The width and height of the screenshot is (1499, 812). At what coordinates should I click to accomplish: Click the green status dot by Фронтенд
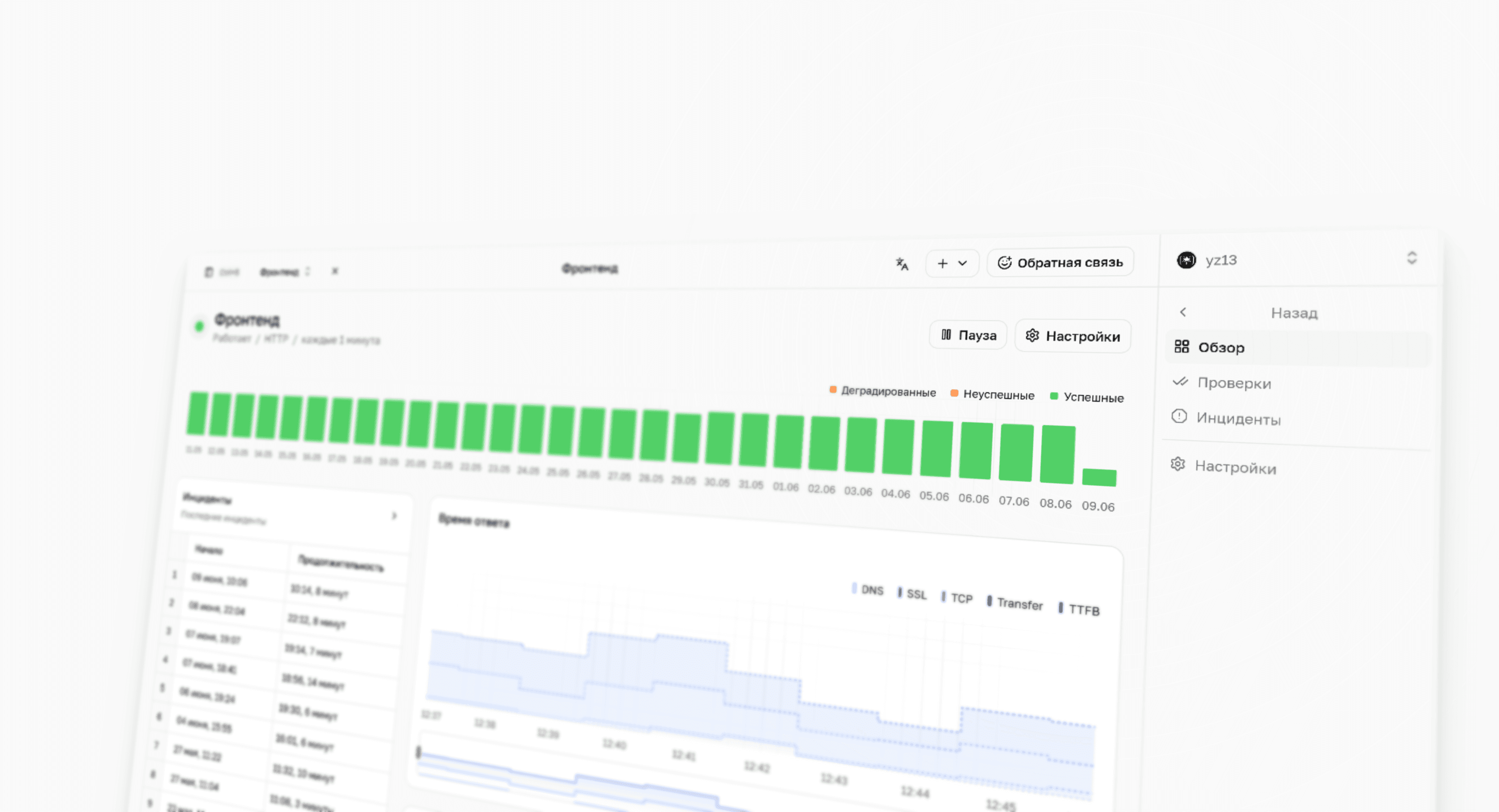[x=199, y=327]
